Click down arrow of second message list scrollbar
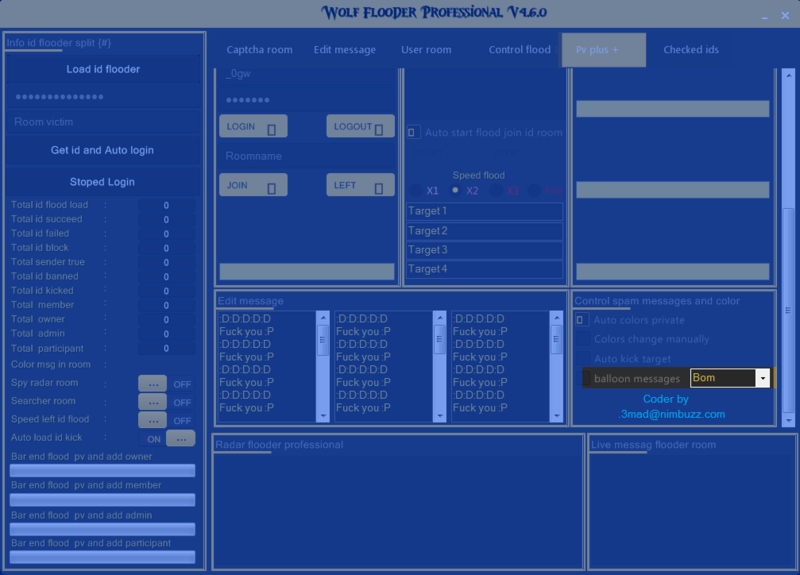The image size is (800, 575). (440, 416)
